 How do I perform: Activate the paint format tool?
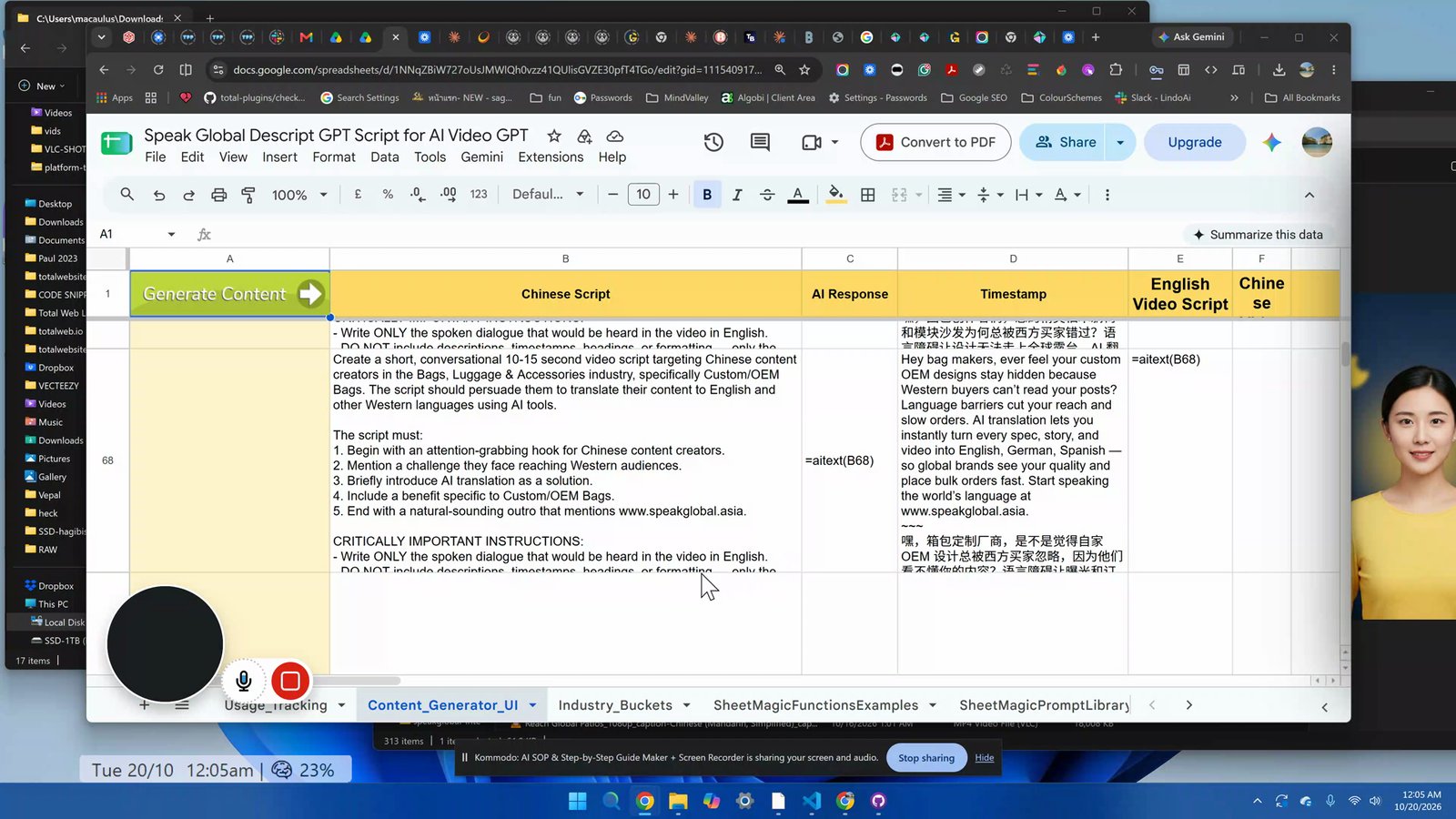[248, 195]
